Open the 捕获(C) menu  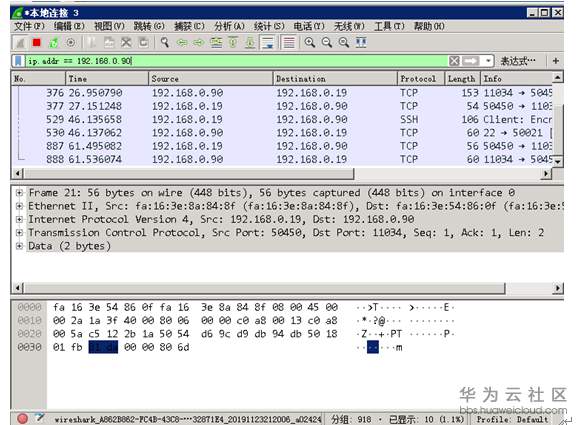click(x=189, y=26)
